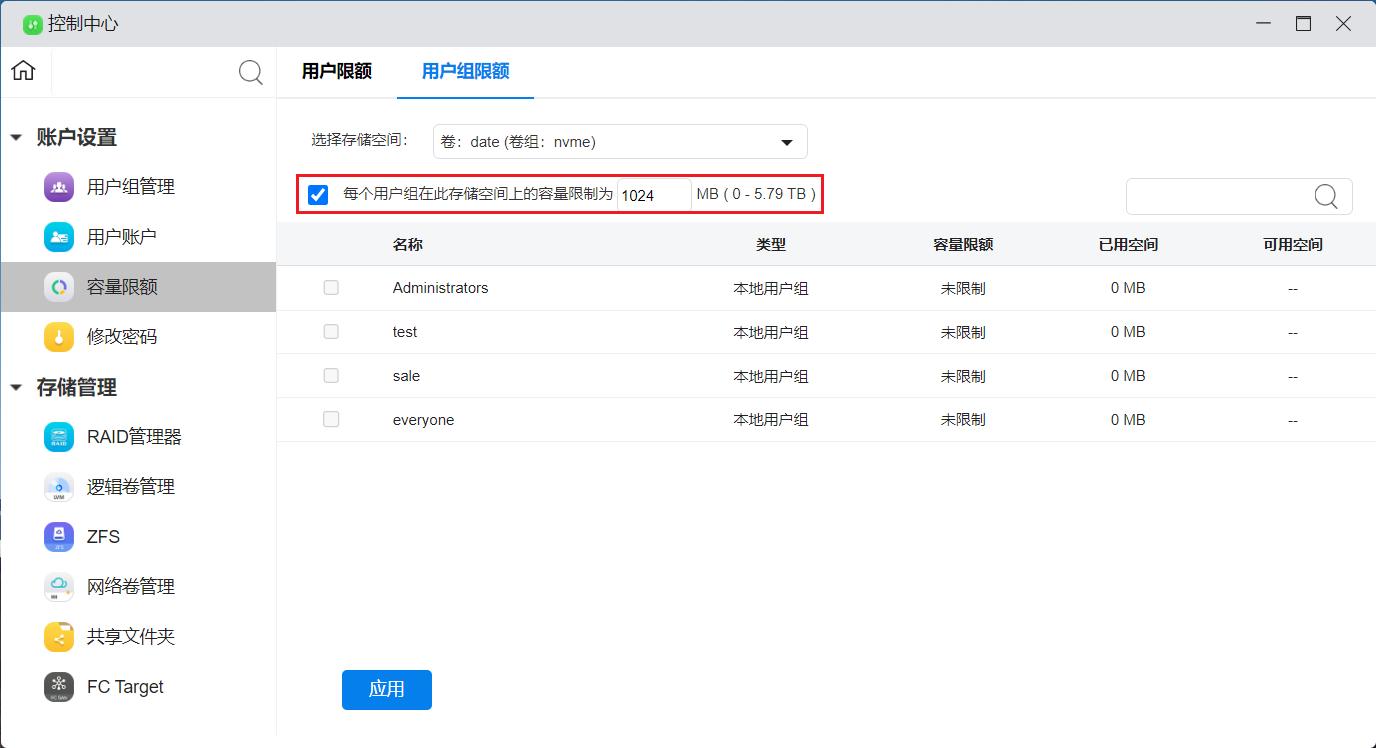
Task: Enable quota limit for each user group
Action: coord(318,194)
